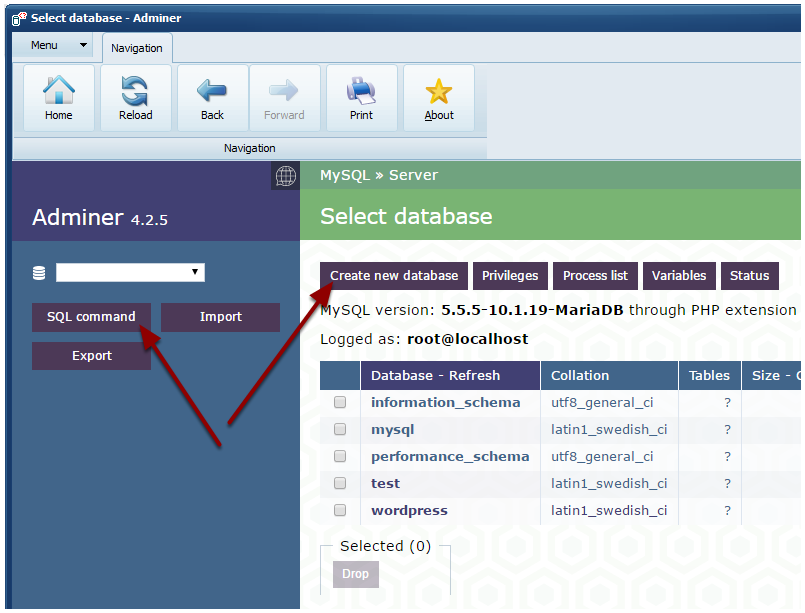Viewport: 805px width, 613px height.
Task: Click the Create new database button
Action: pyautogui.click(x=393, y=276)
